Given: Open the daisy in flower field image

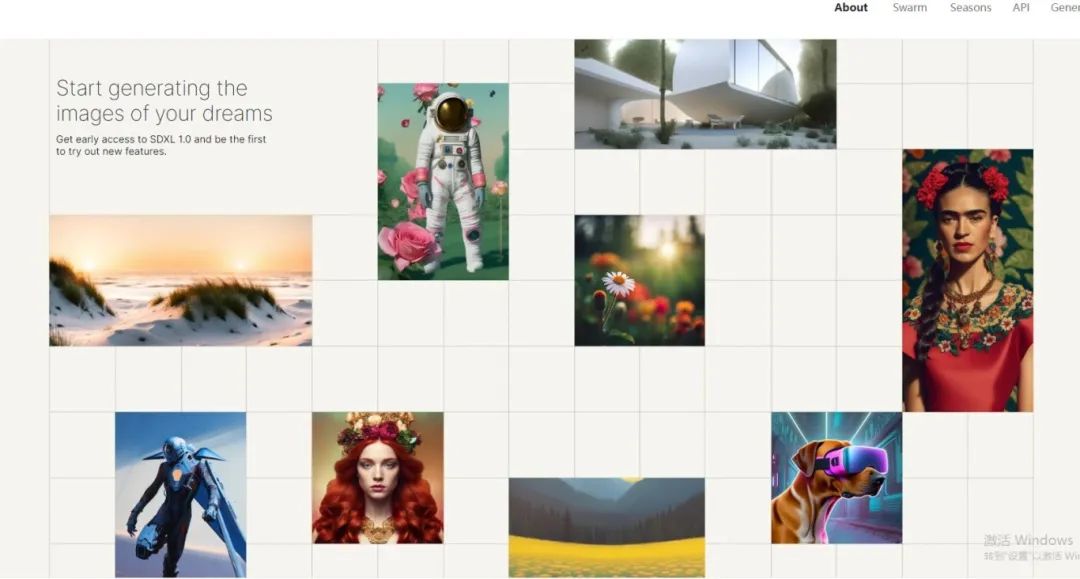Looking at the screenshot, I should tap(639, 280).
